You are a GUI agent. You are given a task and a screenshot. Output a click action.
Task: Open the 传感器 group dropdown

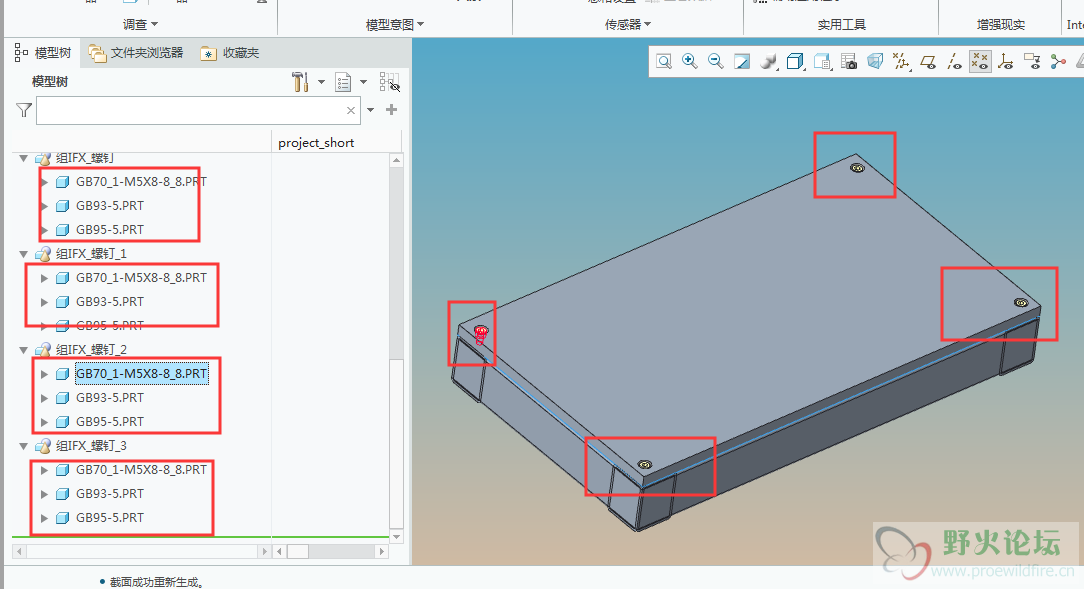tap(628, 25)
